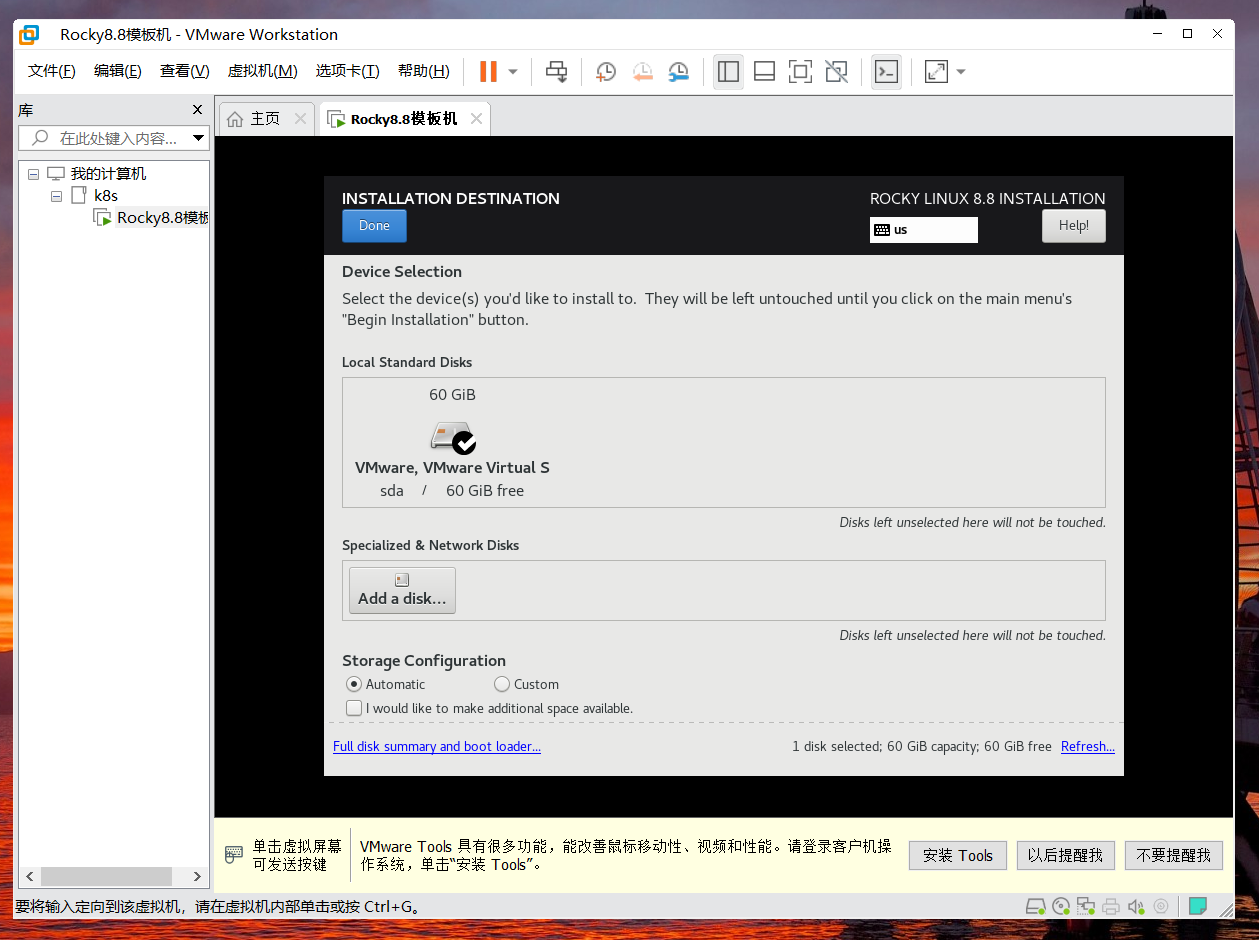Open the power options dropdown arrow
Screen dimensions: 1259x940
[x=513, y=72]
